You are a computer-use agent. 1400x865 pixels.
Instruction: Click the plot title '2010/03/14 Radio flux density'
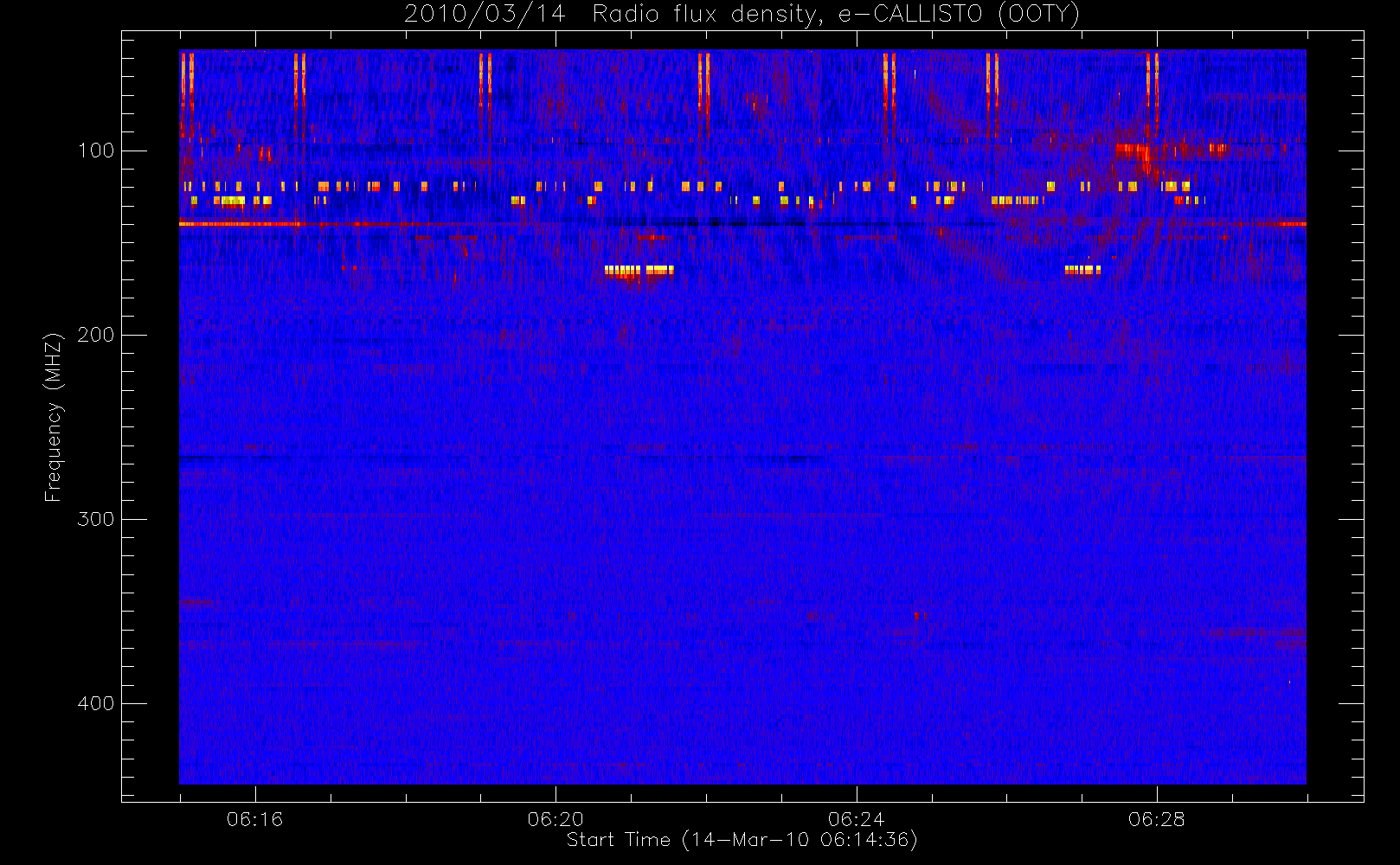coord(742,15)
